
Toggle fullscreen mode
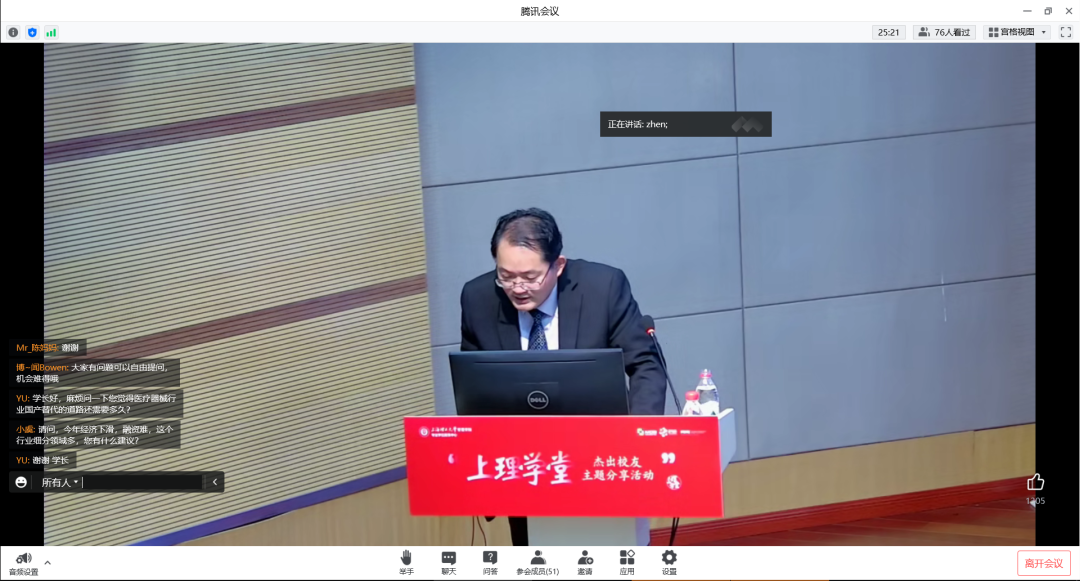pyautogui.click(x=1063, y=31)
